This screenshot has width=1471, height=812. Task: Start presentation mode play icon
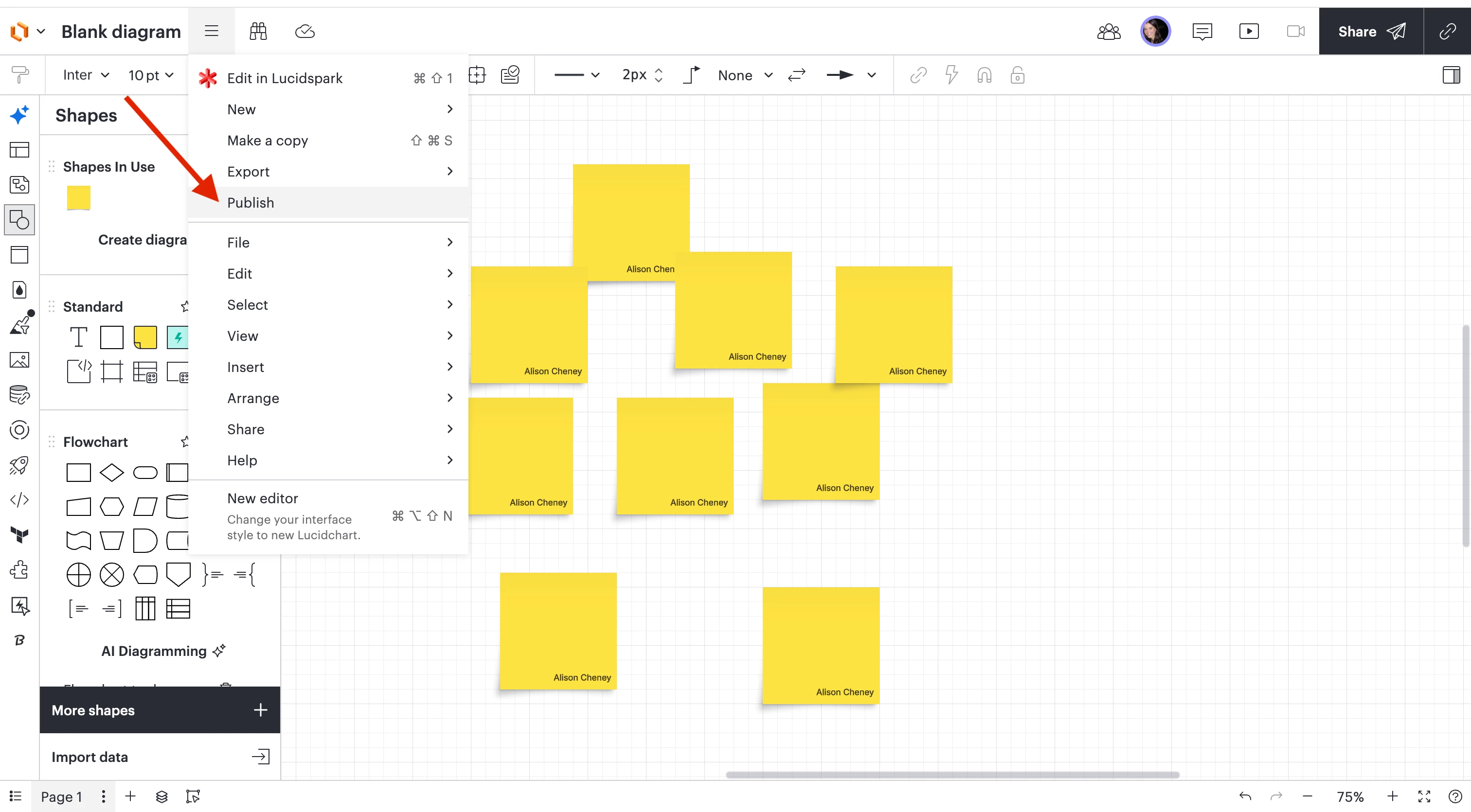pos(1249,32)
